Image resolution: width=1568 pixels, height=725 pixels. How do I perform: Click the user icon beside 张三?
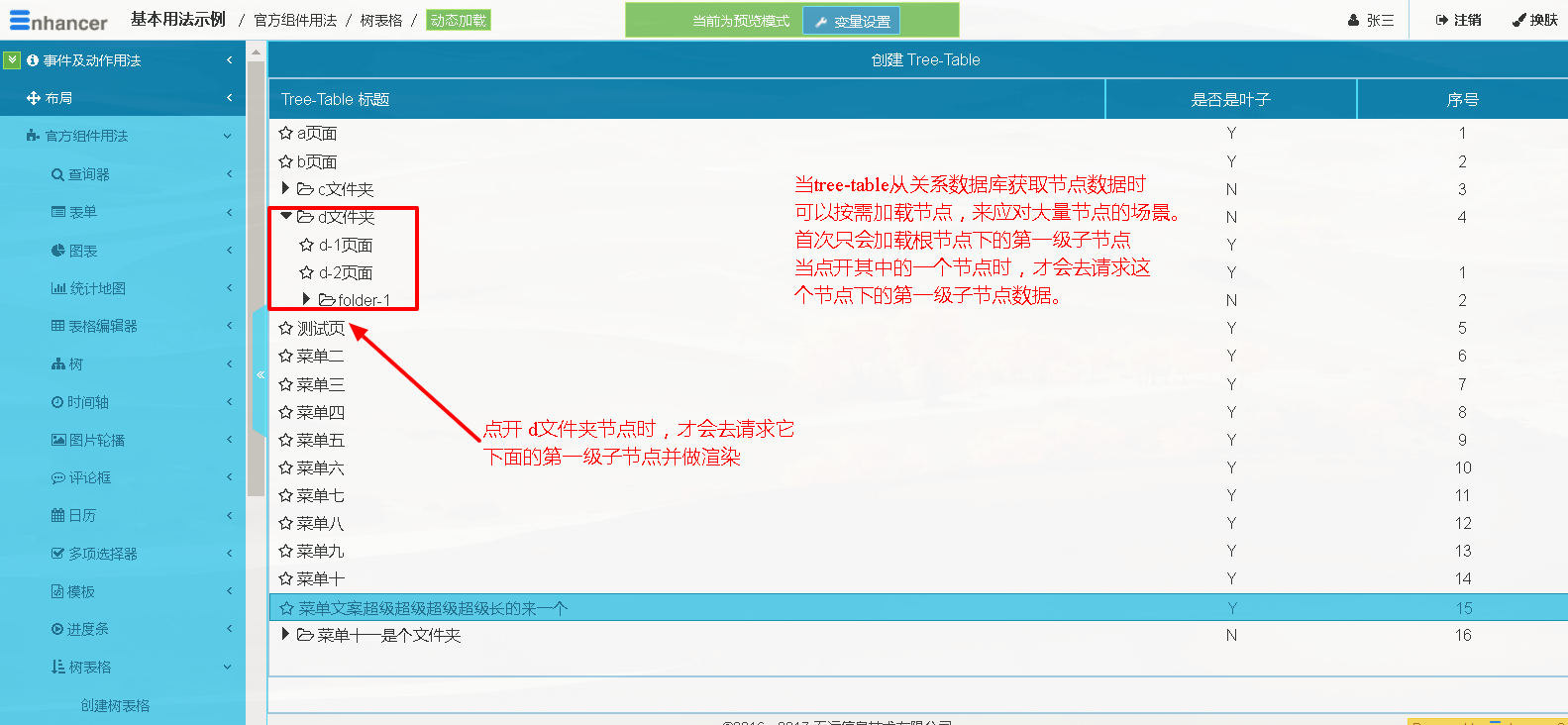(1353, 20)
